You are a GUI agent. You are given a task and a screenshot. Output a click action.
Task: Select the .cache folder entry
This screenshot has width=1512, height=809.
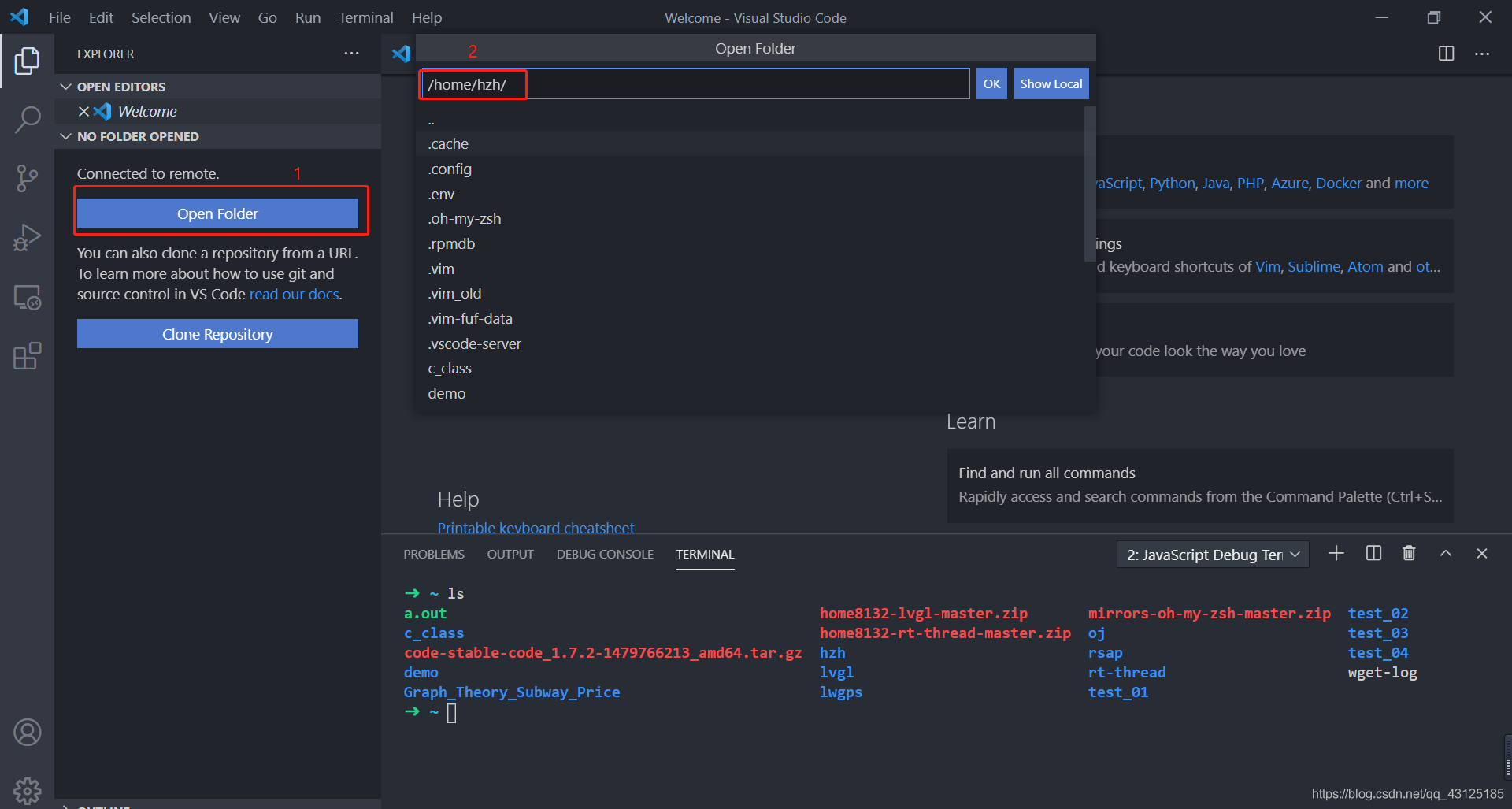(750, 143)
